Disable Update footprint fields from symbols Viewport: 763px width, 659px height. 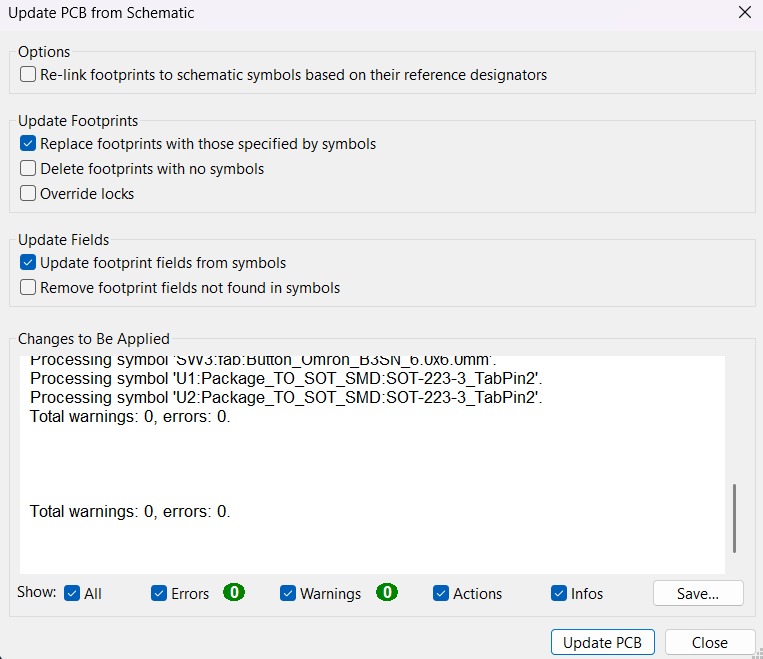[28, 263]
